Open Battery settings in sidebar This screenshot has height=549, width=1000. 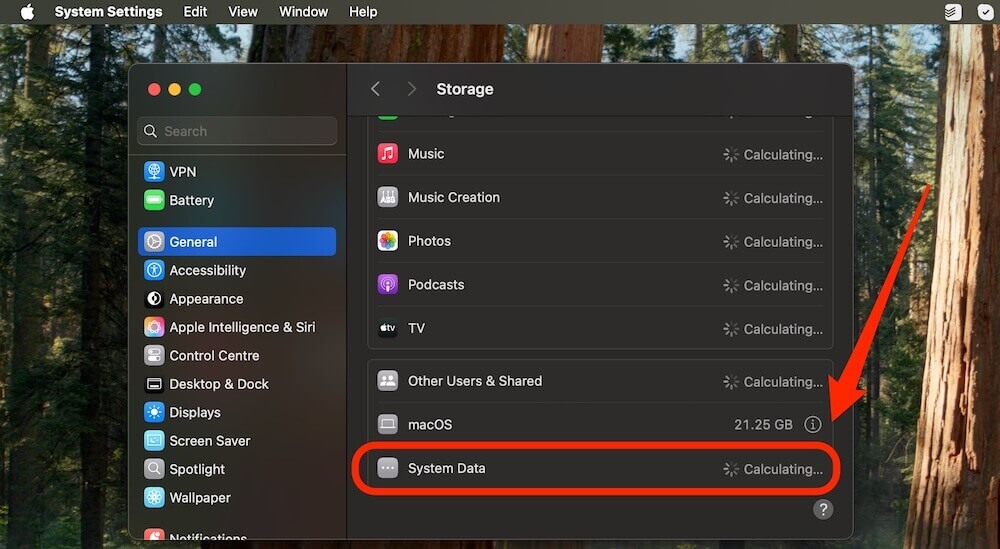coord(191,200)
